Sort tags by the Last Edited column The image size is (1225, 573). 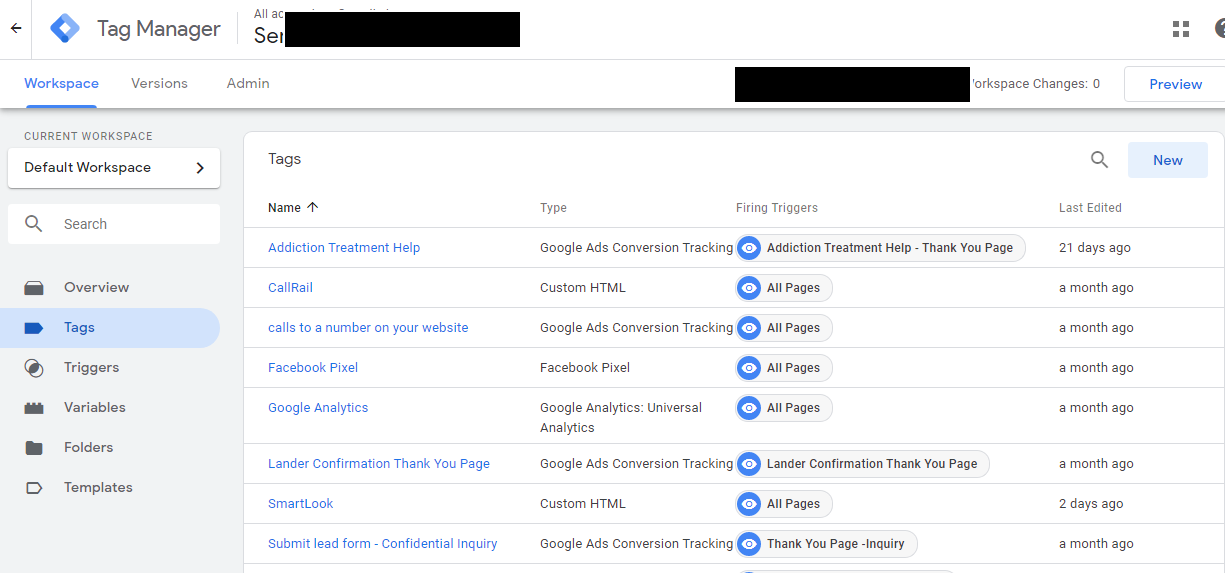point(1090,208)
